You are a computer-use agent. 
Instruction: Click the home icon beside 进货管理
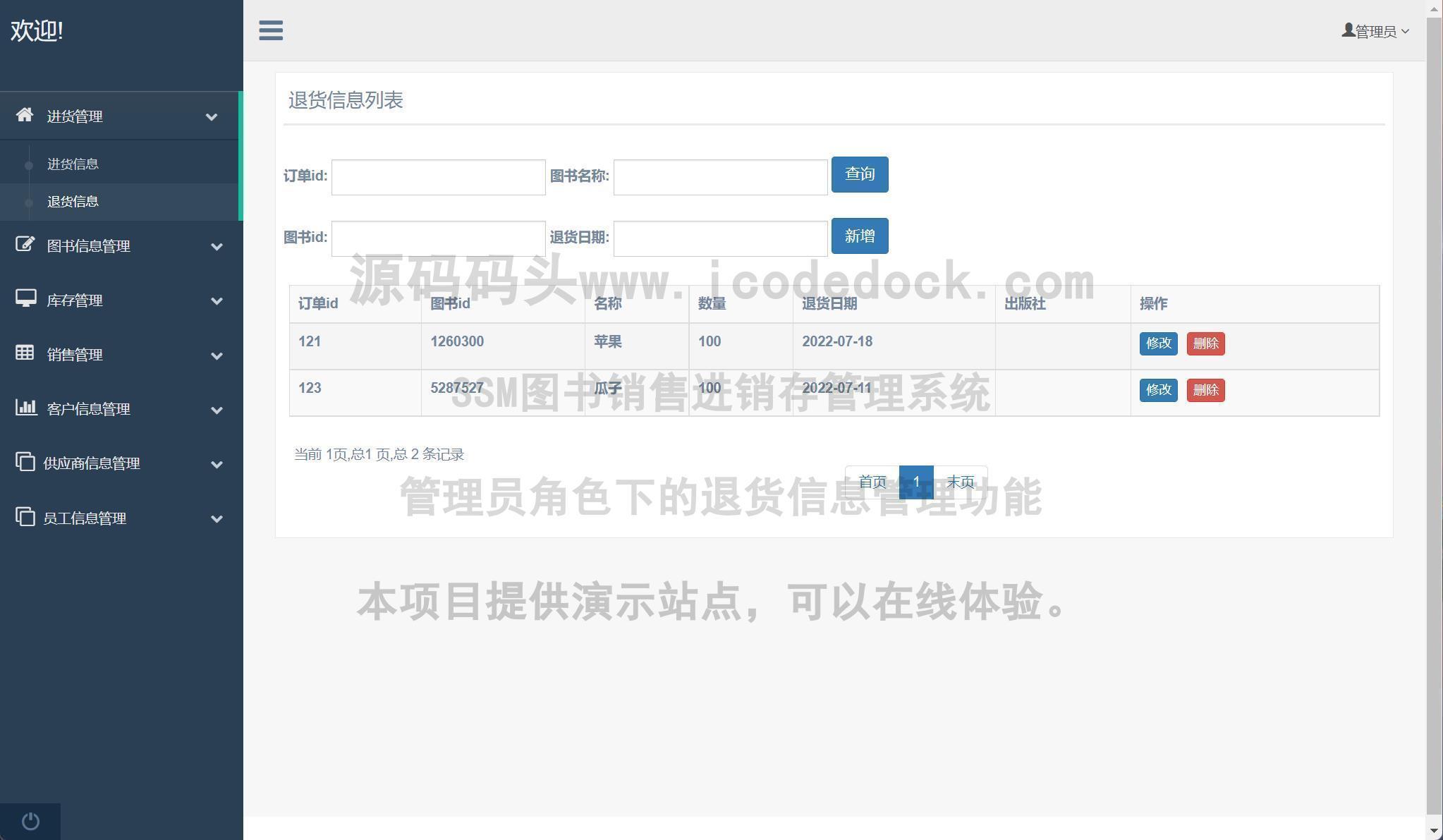(25, 115)
